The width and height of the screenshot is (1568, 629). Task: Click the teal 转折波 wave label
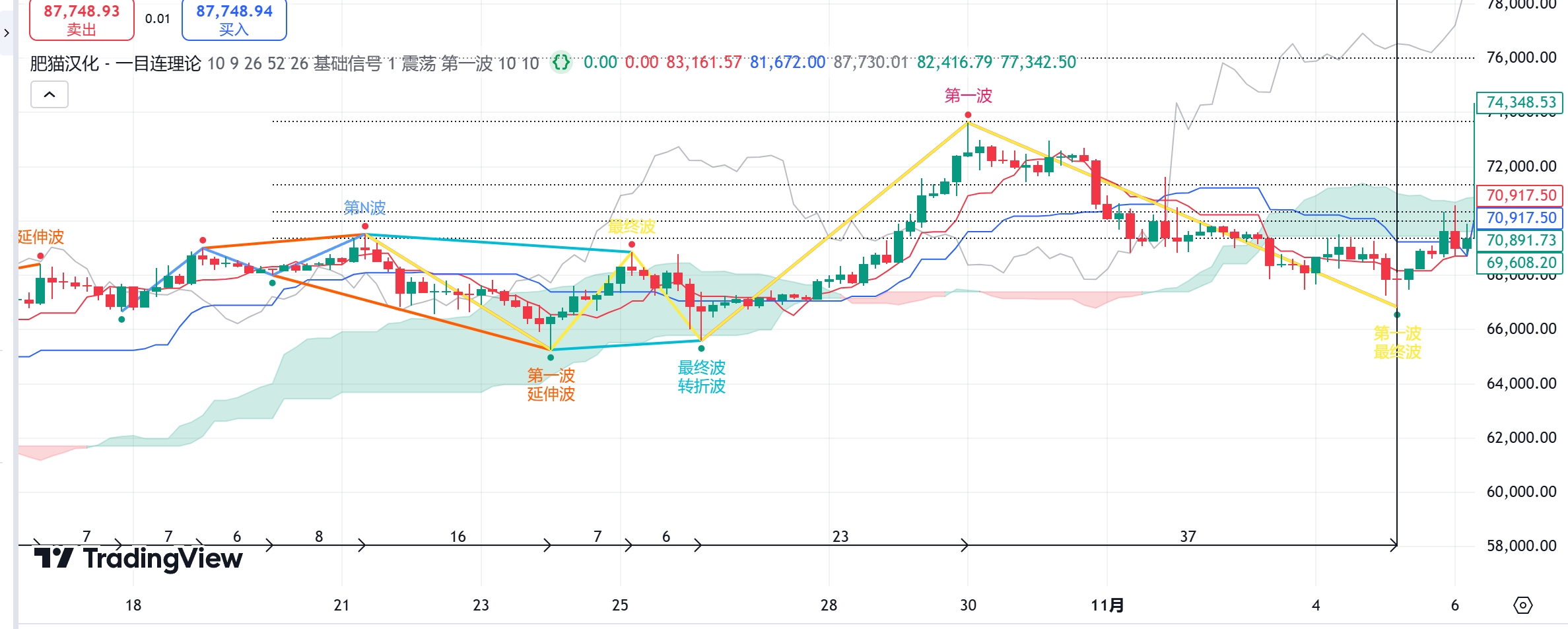(701, 386)
